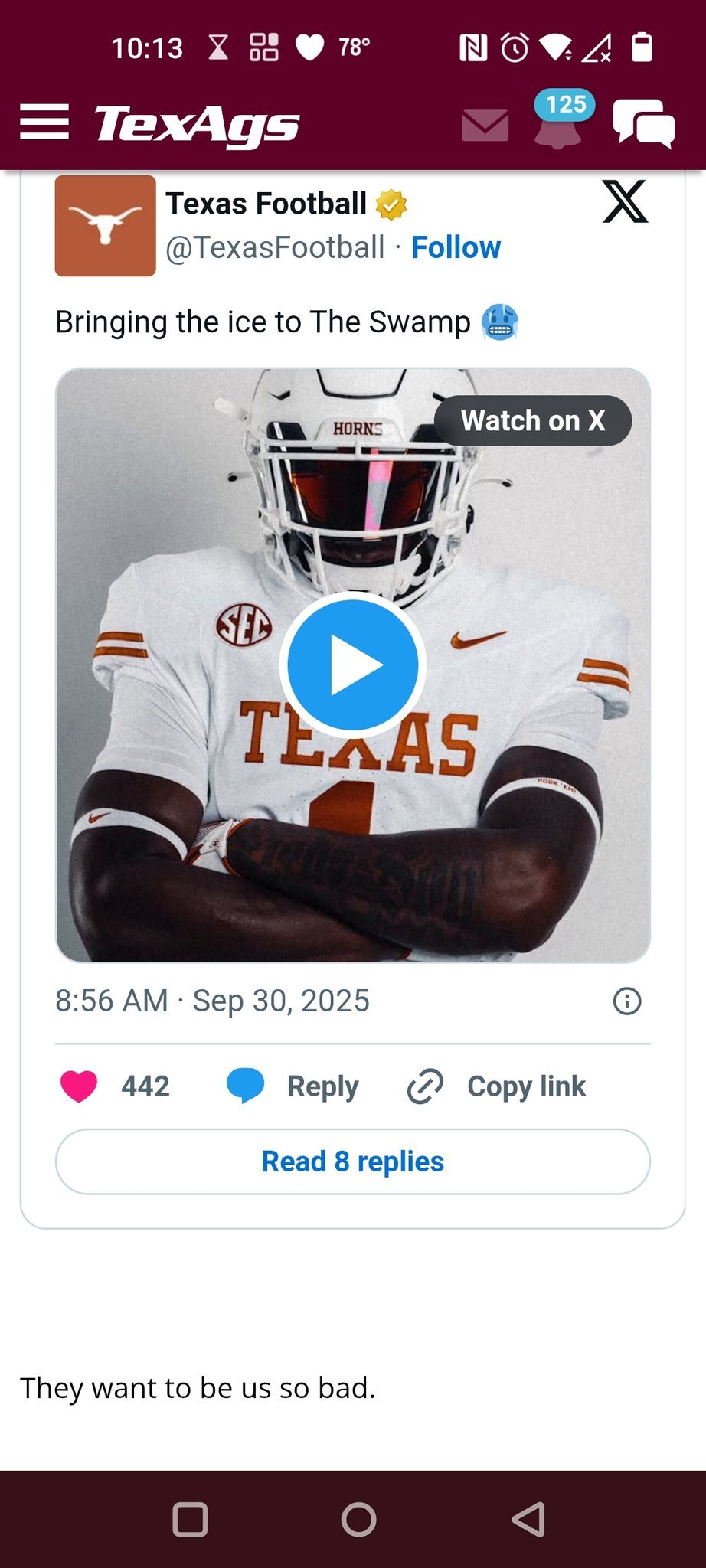Expand replies with Read 8 replies
The height and width of the screenshot is (1568, 706).
point(353,1161)
